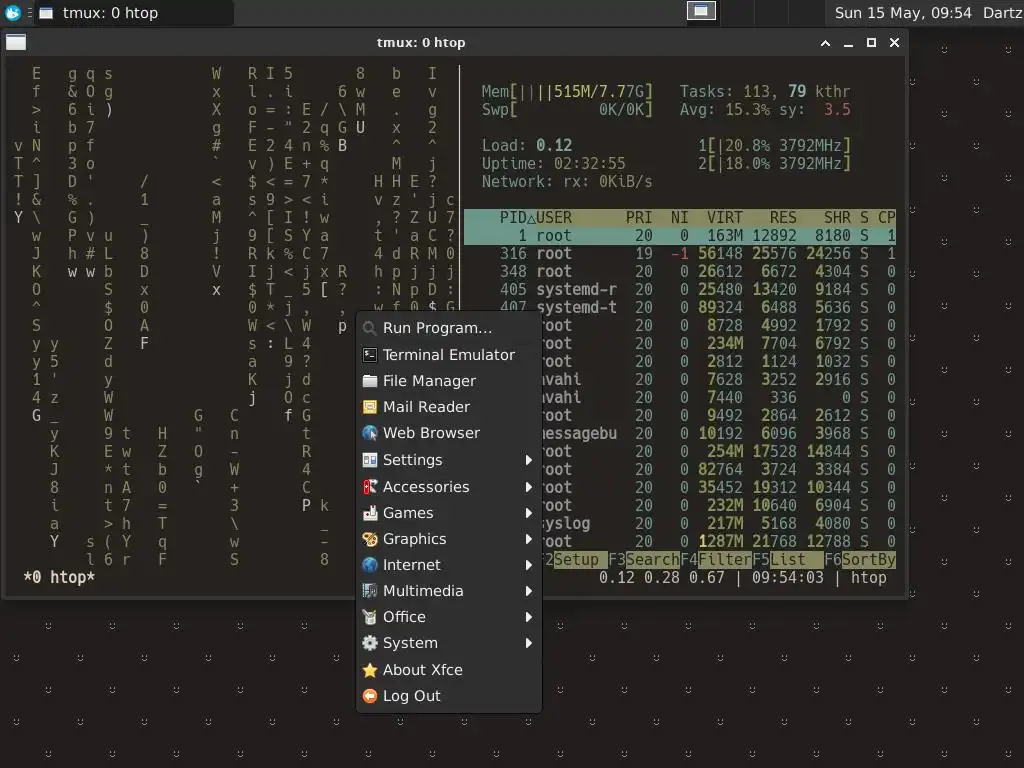1024x768 pixels.
Task: Click the Swp swap meter bar
Action: click(x=567, y=110)
